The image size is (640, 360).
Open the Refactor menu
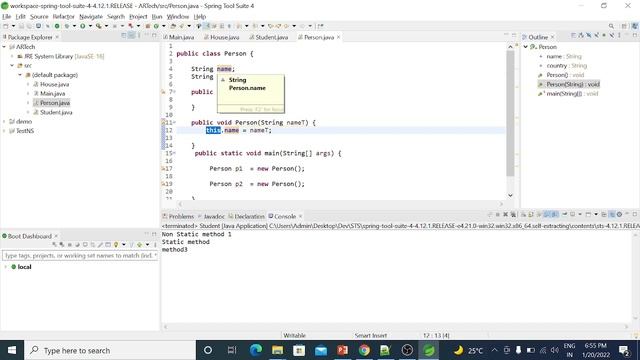(63, 17)
